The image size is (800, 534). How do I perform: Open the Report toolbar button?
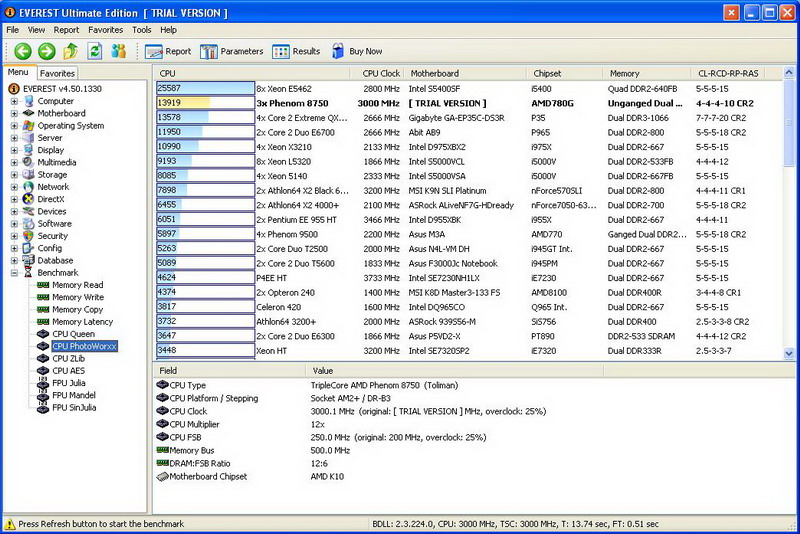(x=168, y=52)
